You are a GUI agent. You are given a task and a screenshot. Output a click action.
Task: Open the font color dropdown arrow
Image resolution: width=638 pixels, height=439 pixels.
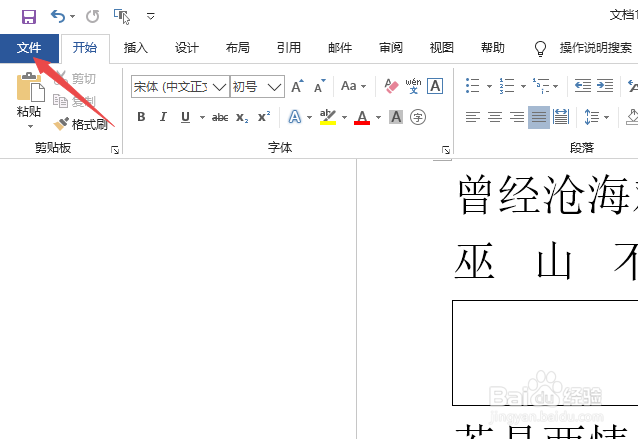378,118
